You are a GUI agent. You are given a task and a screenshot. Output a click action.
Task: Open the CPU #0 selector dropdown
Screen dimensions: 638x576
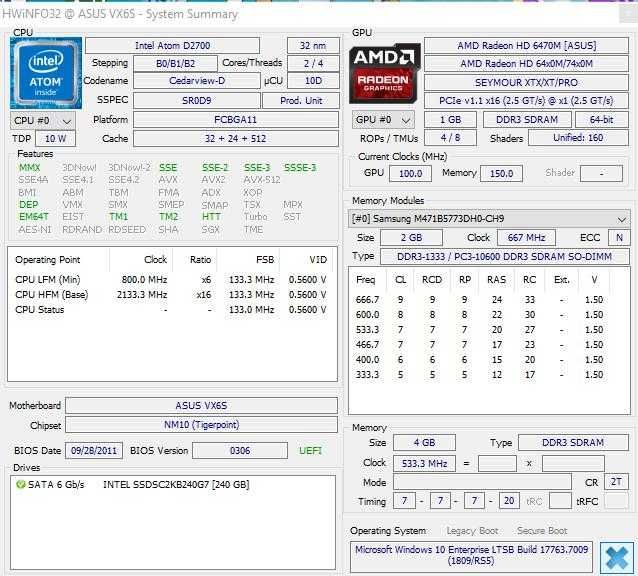pyautogui.click(x=42, y=121)
